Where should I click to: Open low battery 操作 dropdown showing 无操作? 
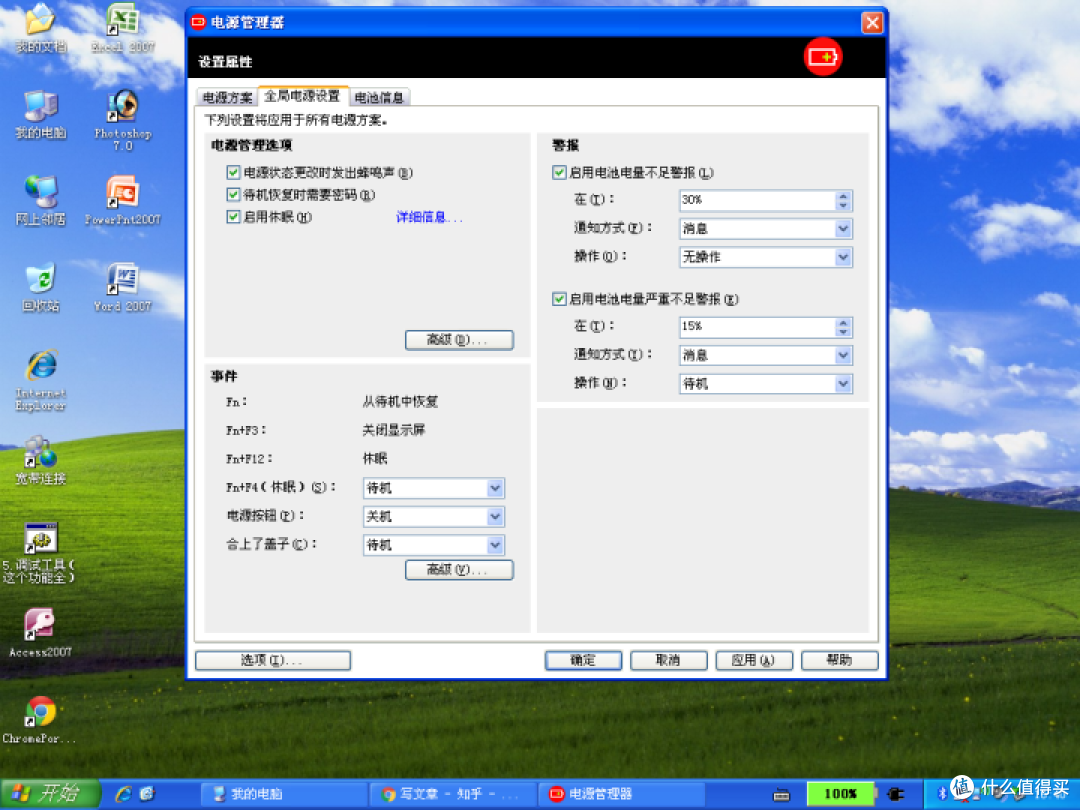[x=765, y=257]
